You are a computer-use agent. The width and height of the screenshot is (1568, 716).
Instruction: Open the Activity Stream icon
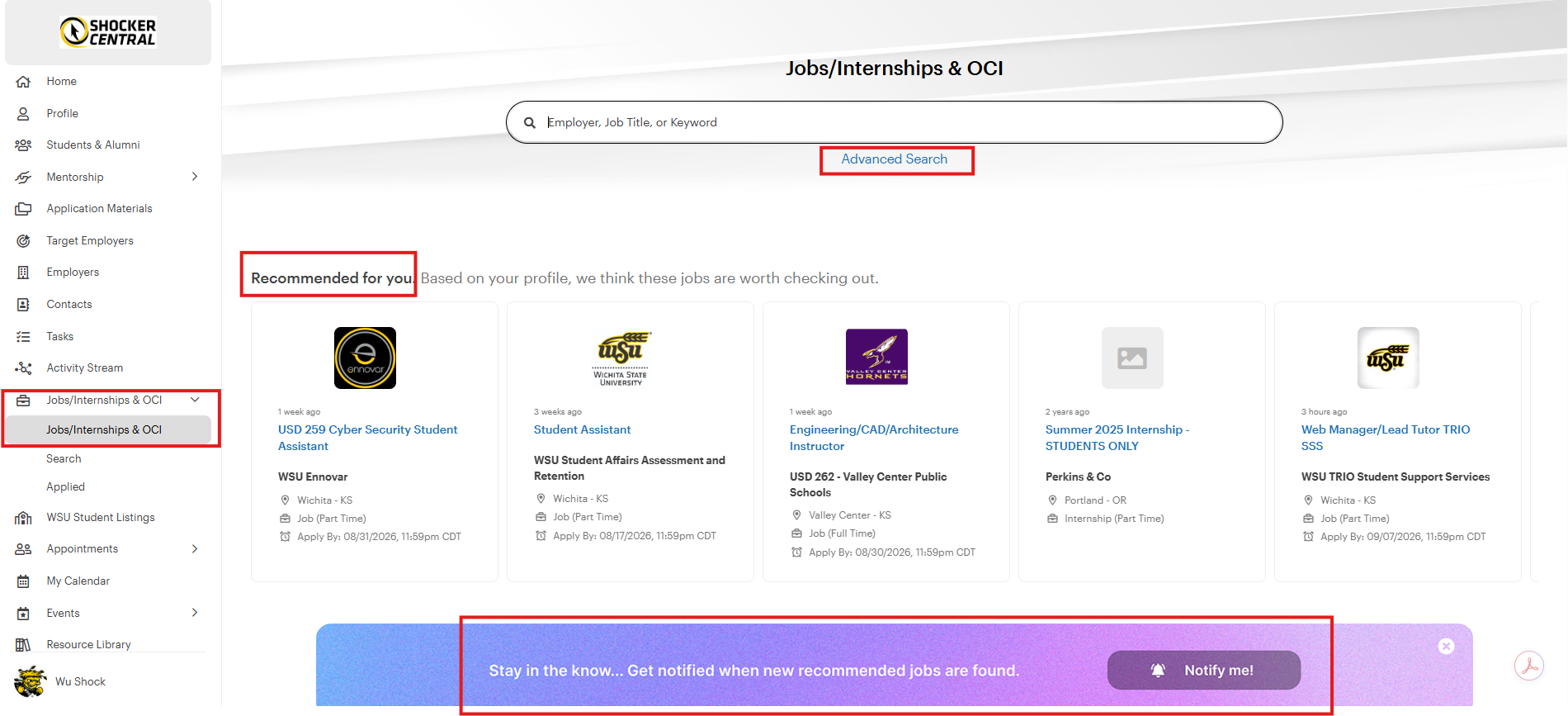[x=23, y=368]
